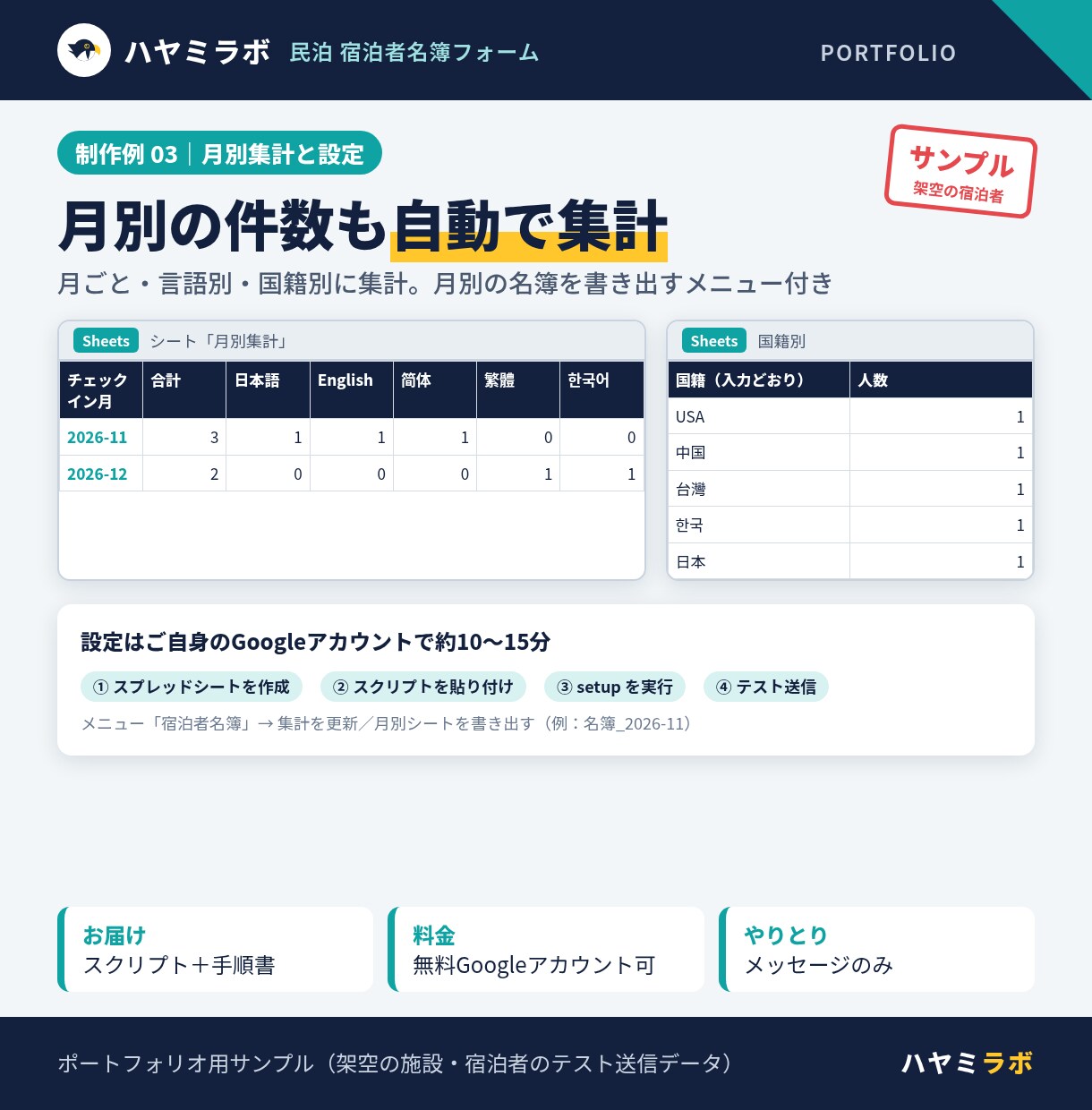Viewport: 1092px width, 1110px height.
Task: Select the 한국어 column header
Action: coord(601,390)
